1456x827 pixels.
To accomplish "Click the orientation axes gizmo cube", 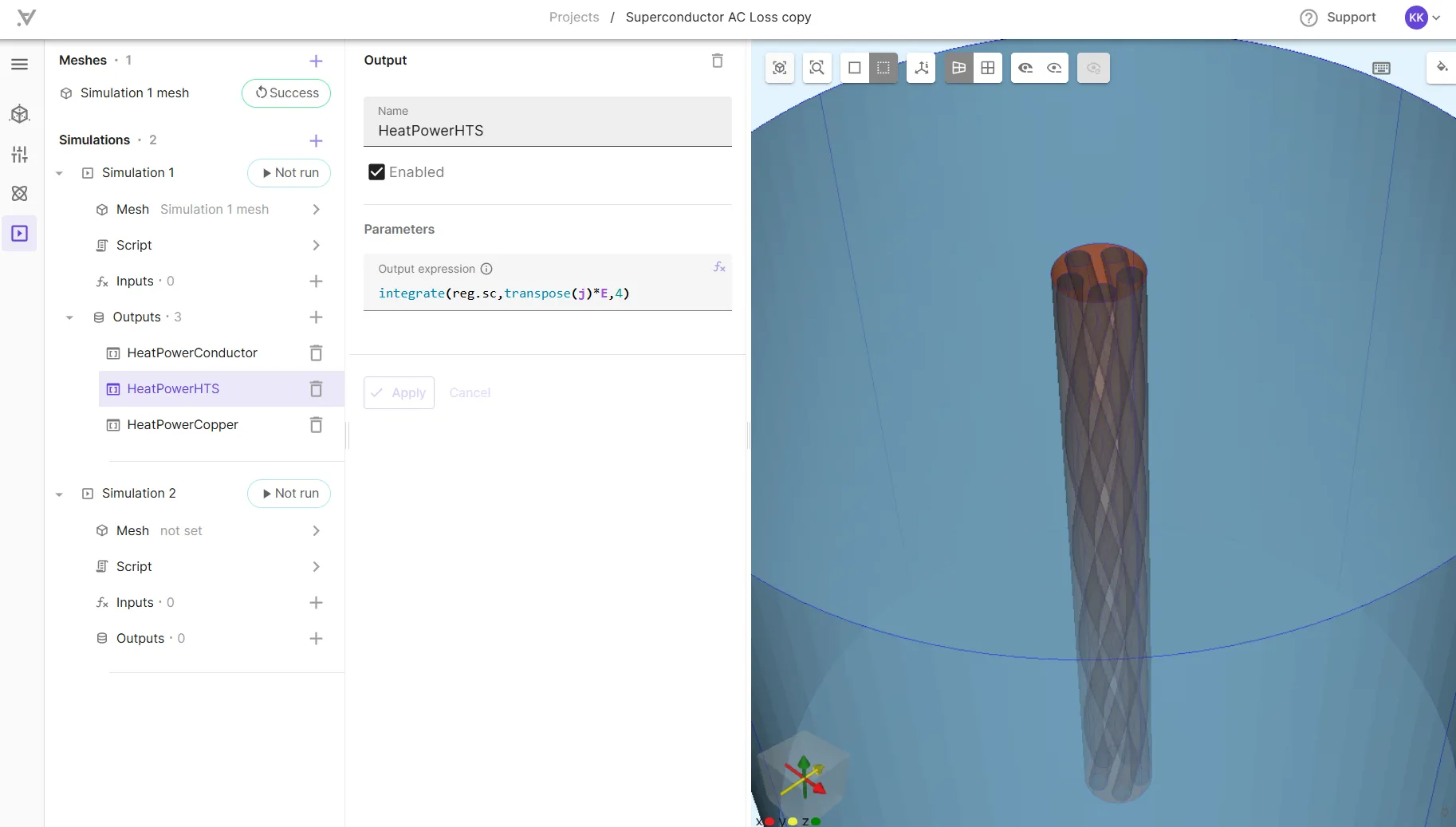I will 804,774.
